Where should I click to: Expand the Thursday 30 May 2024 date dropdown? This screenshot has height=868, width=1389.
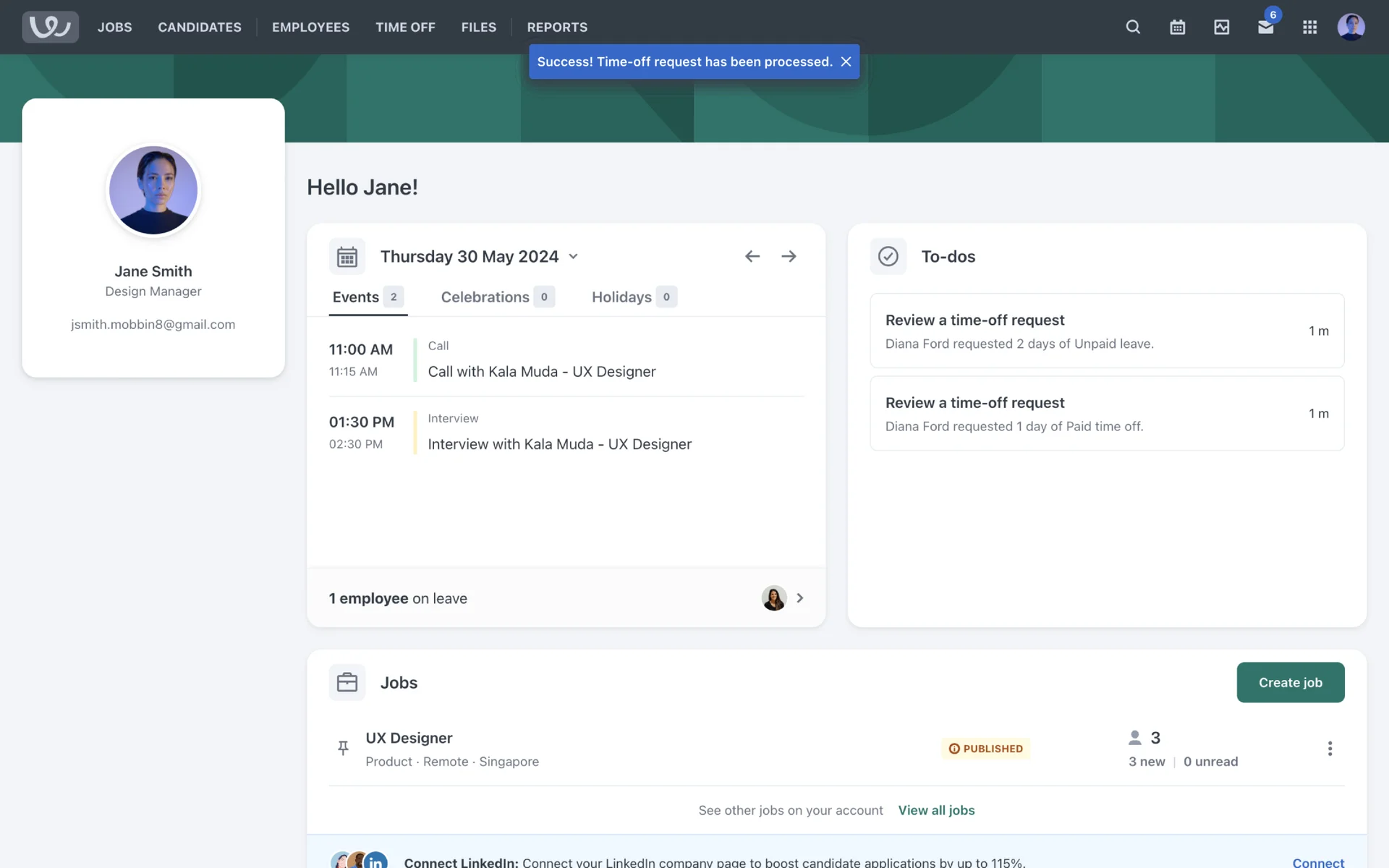coord(573,256)
